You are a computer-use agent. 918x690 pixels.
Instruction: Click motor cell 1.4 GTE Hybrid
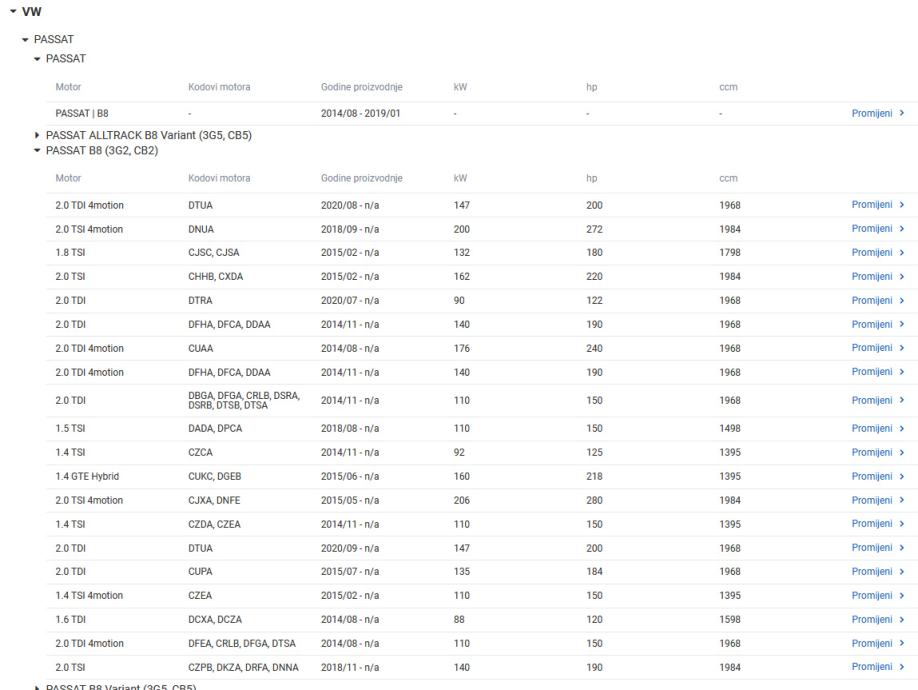[x=87, y=476]
